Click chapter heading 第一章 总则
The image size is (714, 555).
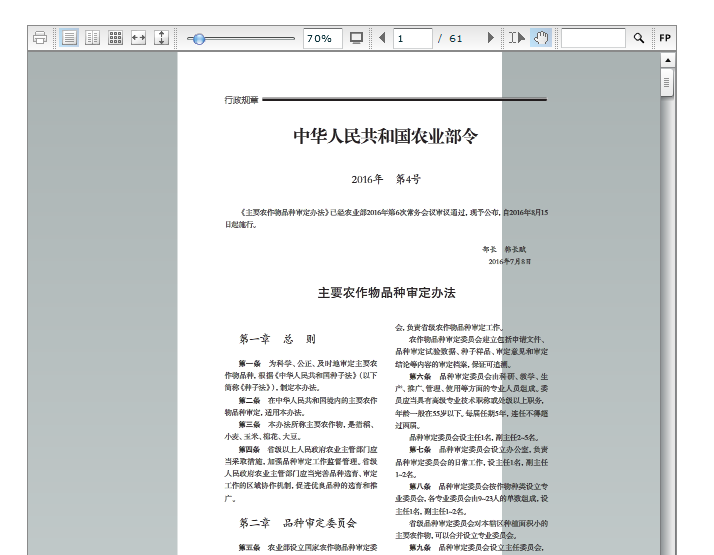(x=277, y=339)
